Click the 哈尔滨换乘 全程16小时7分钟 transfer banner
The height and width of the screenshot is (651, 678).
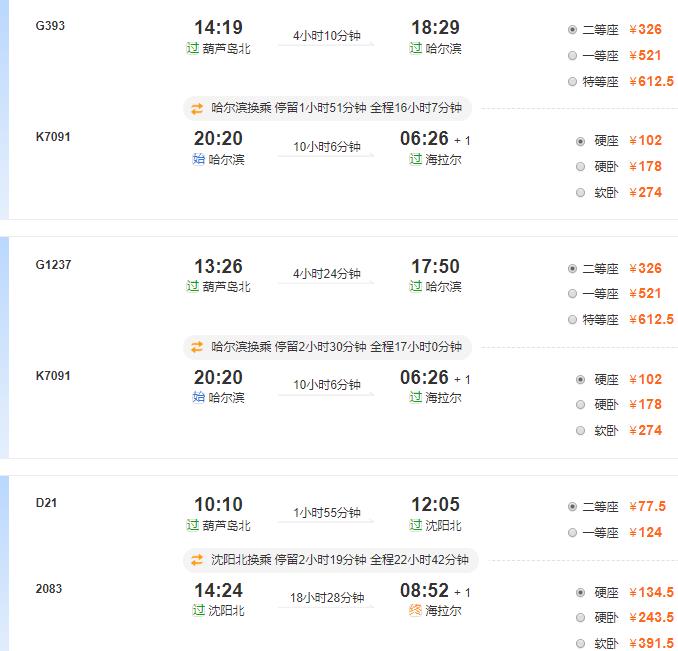(x=327, y=108)
